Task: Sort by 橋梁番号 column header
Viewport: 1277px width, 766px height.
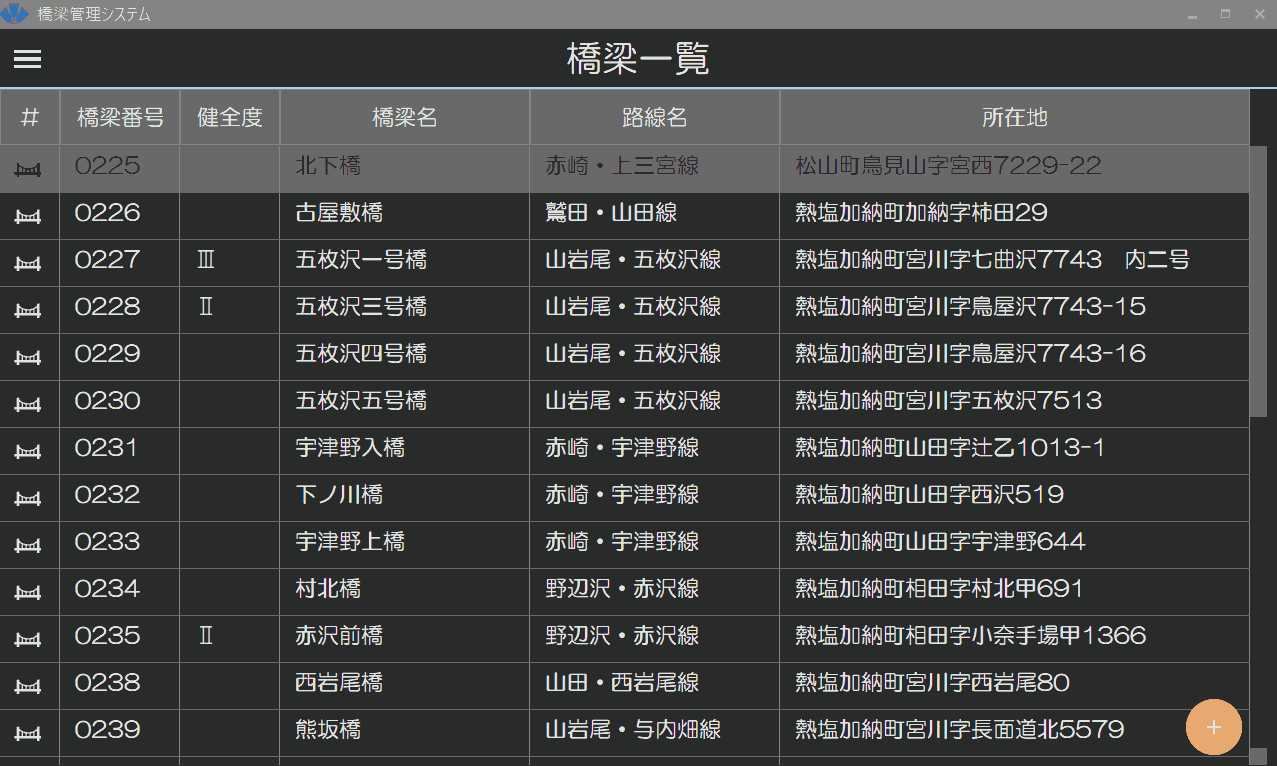Action: (120, 118)
